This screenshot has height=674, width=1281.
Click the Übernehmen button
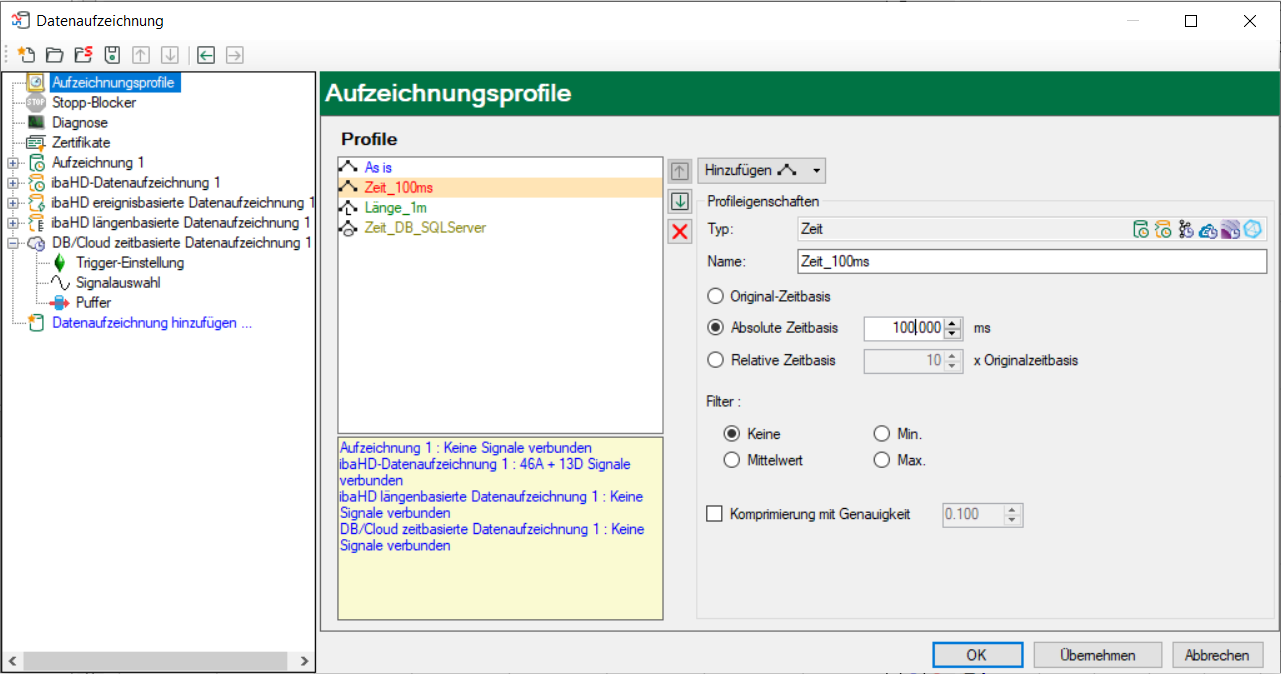tap(1097, 655)
